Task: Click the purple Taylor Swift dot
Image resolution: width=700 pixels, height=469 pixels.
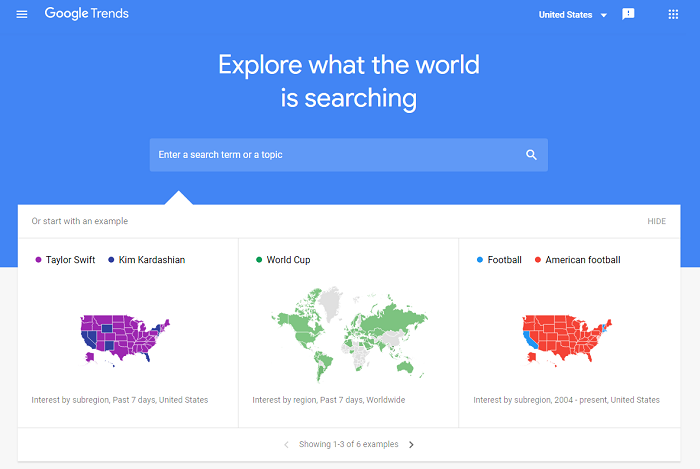Action: pos(38,260)
